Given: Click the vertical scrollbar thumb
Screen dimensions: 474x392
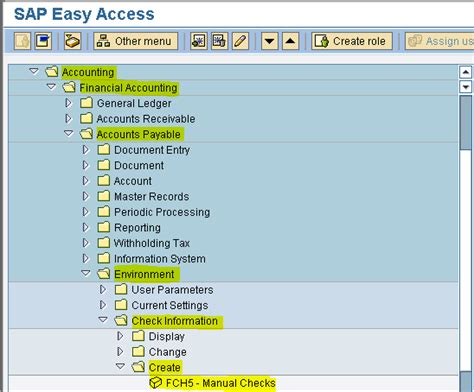Looking at the screenshot, I should [465, 123].
